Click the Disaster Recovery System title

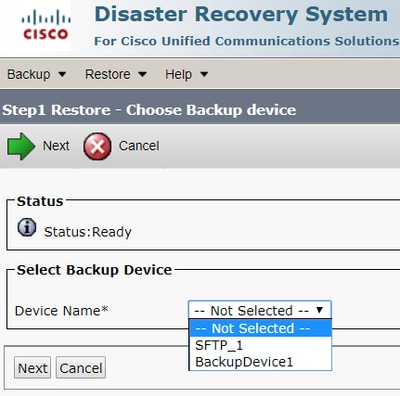click(x=241, y=15)
